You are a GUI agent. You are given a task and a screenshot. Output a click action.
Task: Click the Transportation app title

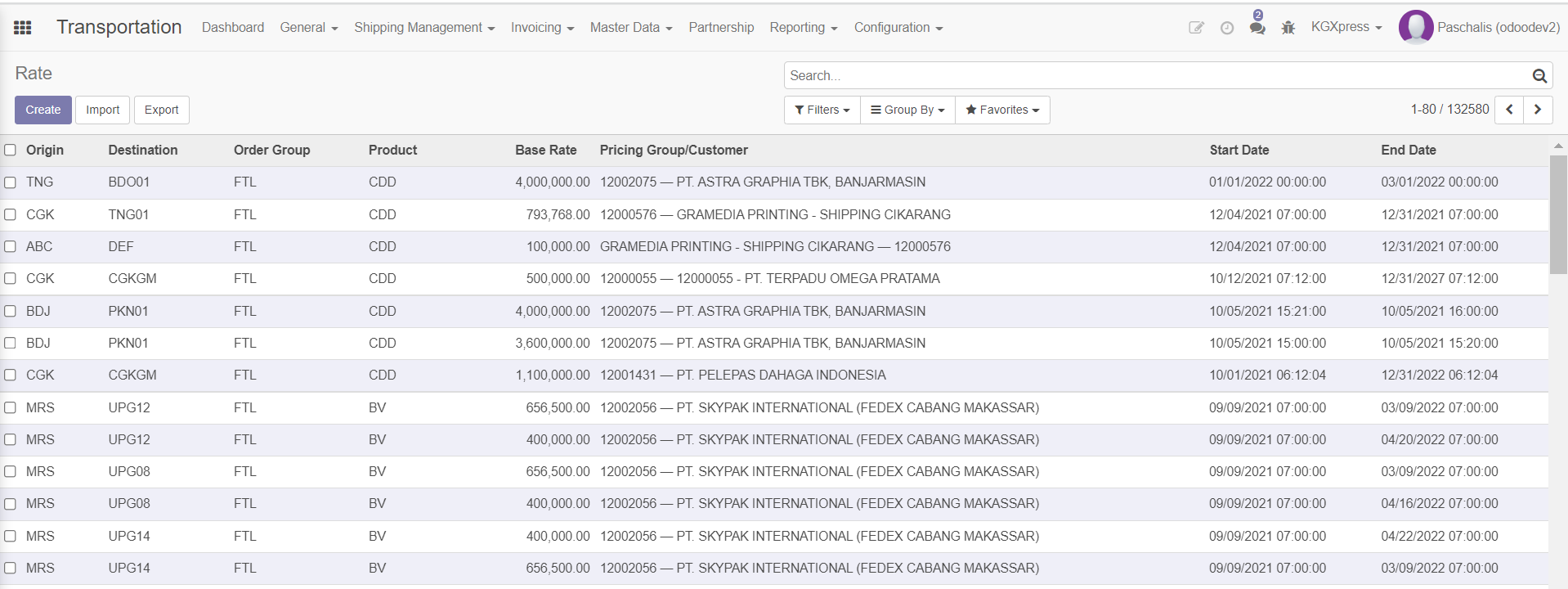tap(119, 27)
